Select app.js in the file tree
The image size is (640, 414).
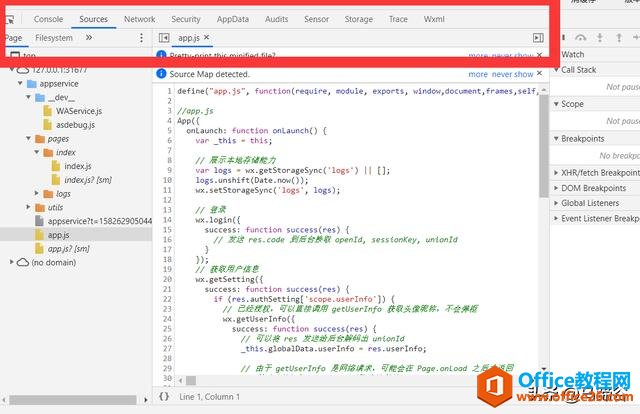coord(58,235)
